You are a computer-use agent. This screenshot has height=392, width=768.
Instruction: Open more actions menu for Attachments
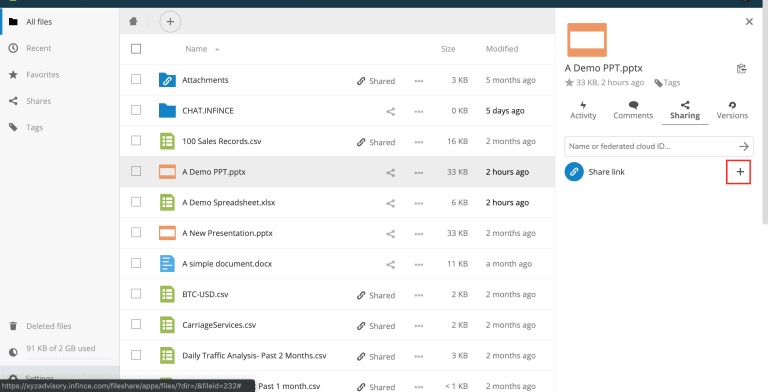click(419, 81)
